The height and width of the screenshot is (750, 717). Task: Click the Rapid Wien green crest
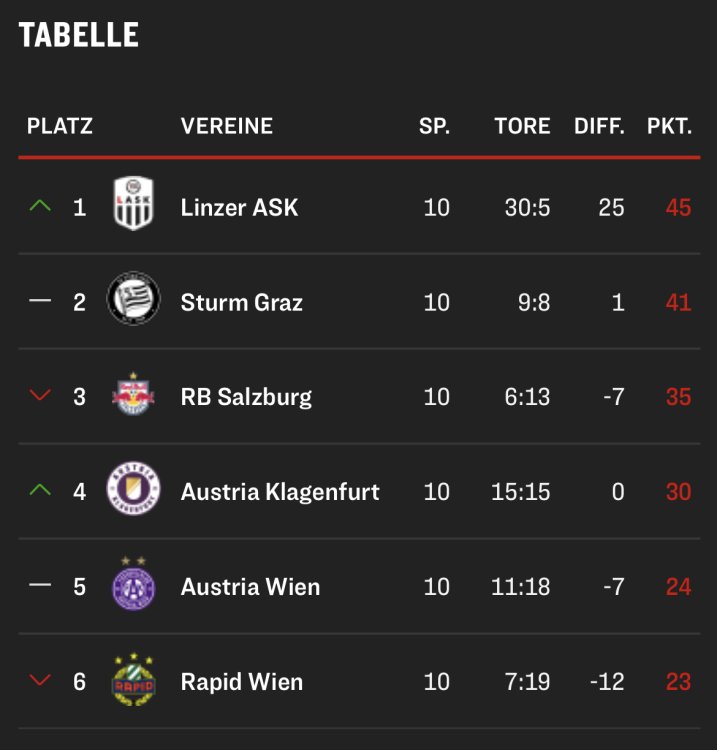[x=133, y=681]
